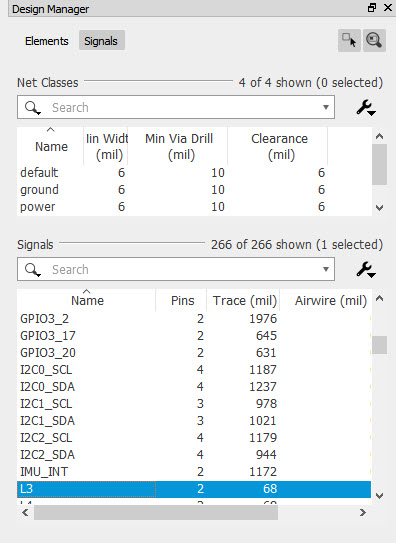
Task: Select the I2C0_SCL signal
Action: (x=194, y=370)
